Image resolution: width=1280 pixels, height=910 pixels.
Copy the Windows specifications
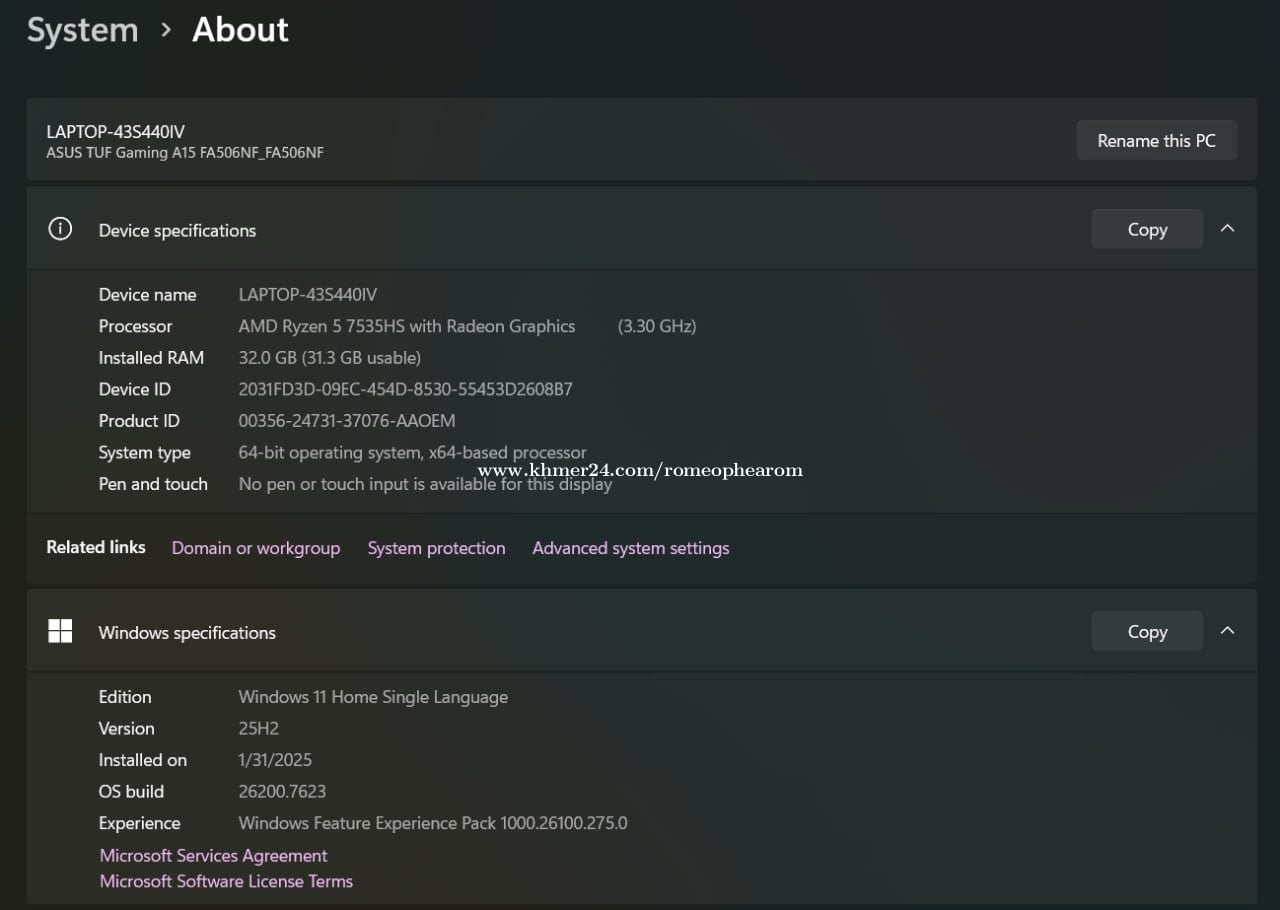1146,631
